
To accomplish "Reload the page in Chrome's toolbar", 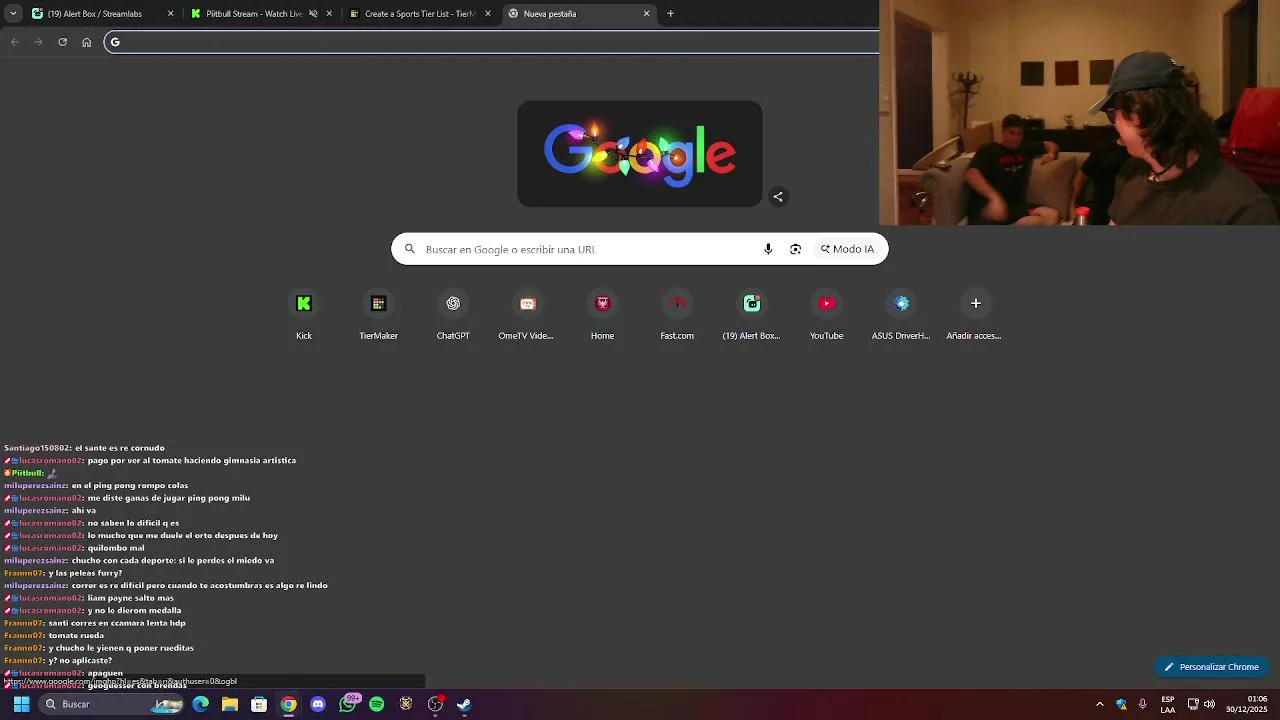I will point(62,42).
